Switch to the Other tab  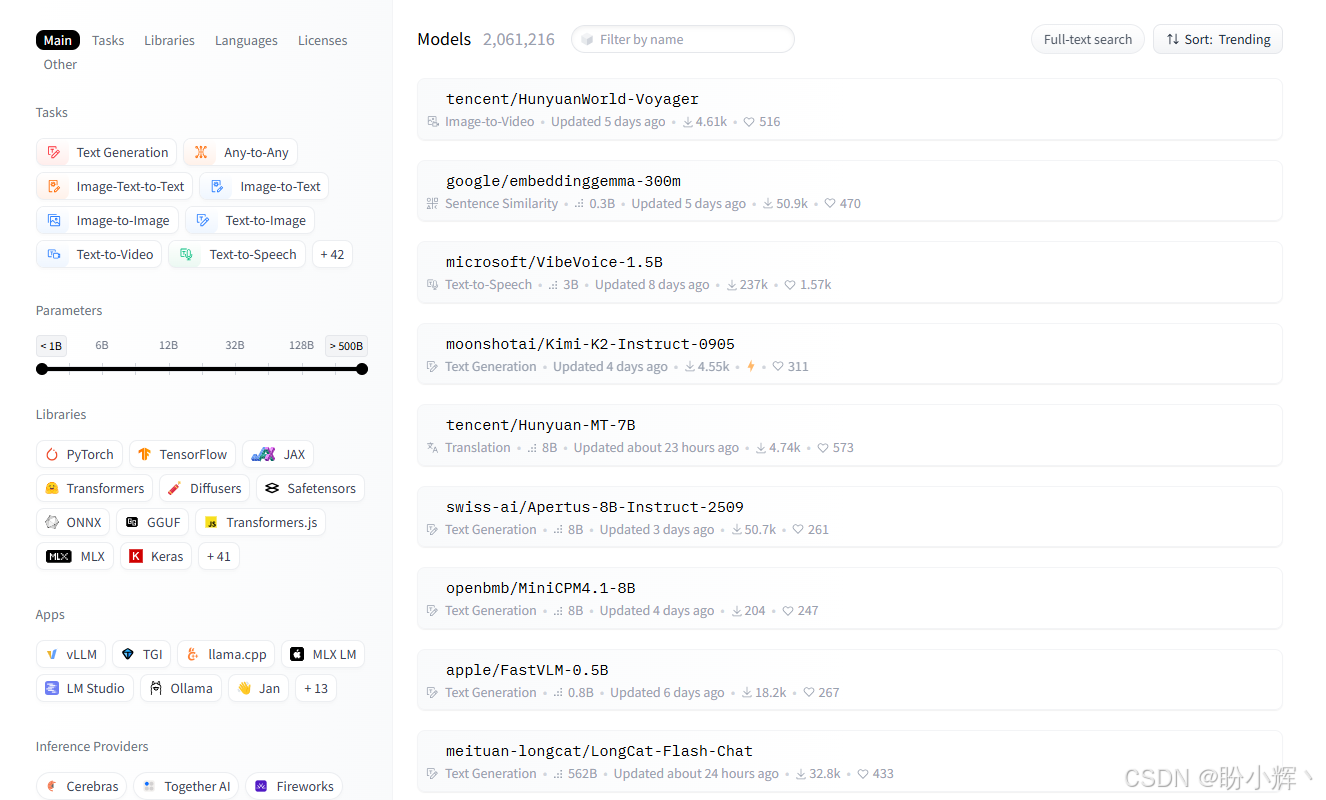click(60, 65)
